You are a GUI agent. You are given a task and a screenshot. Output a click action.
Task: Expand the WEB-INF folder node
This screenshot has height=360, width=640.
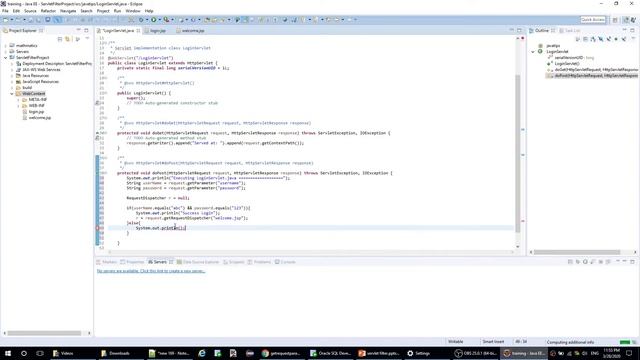tap(18, 106)
